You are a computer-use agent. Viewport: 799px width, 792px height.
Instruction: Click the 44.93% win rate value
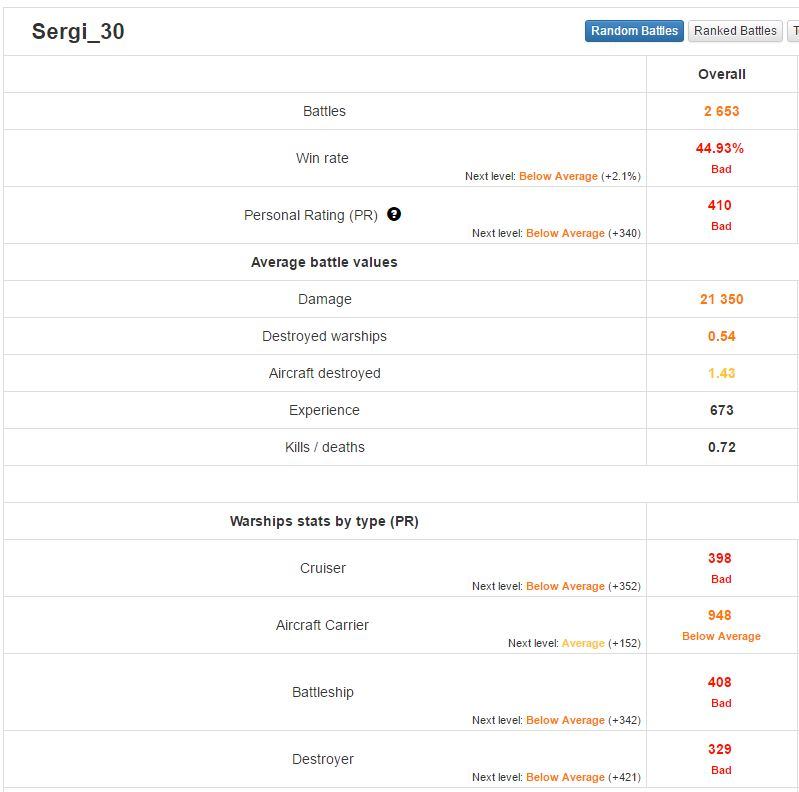click(x=720, y=148)
